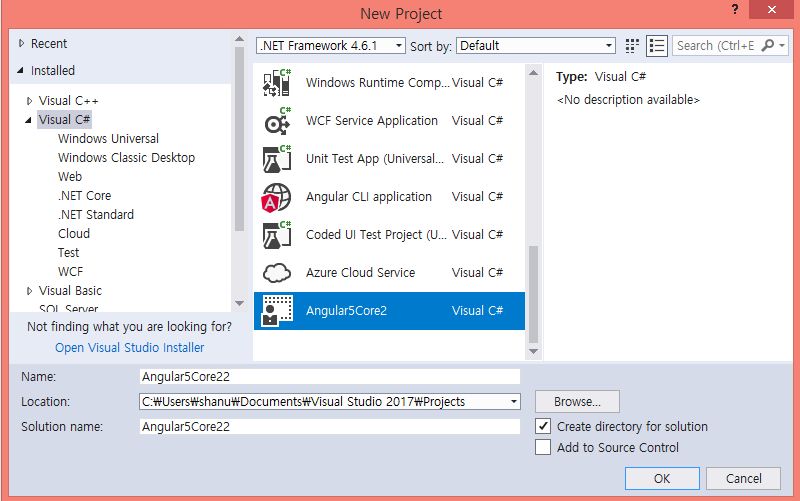Open Visual Studio Installer link
This screenshot has width=800, height=501.
tap(130, 347)
